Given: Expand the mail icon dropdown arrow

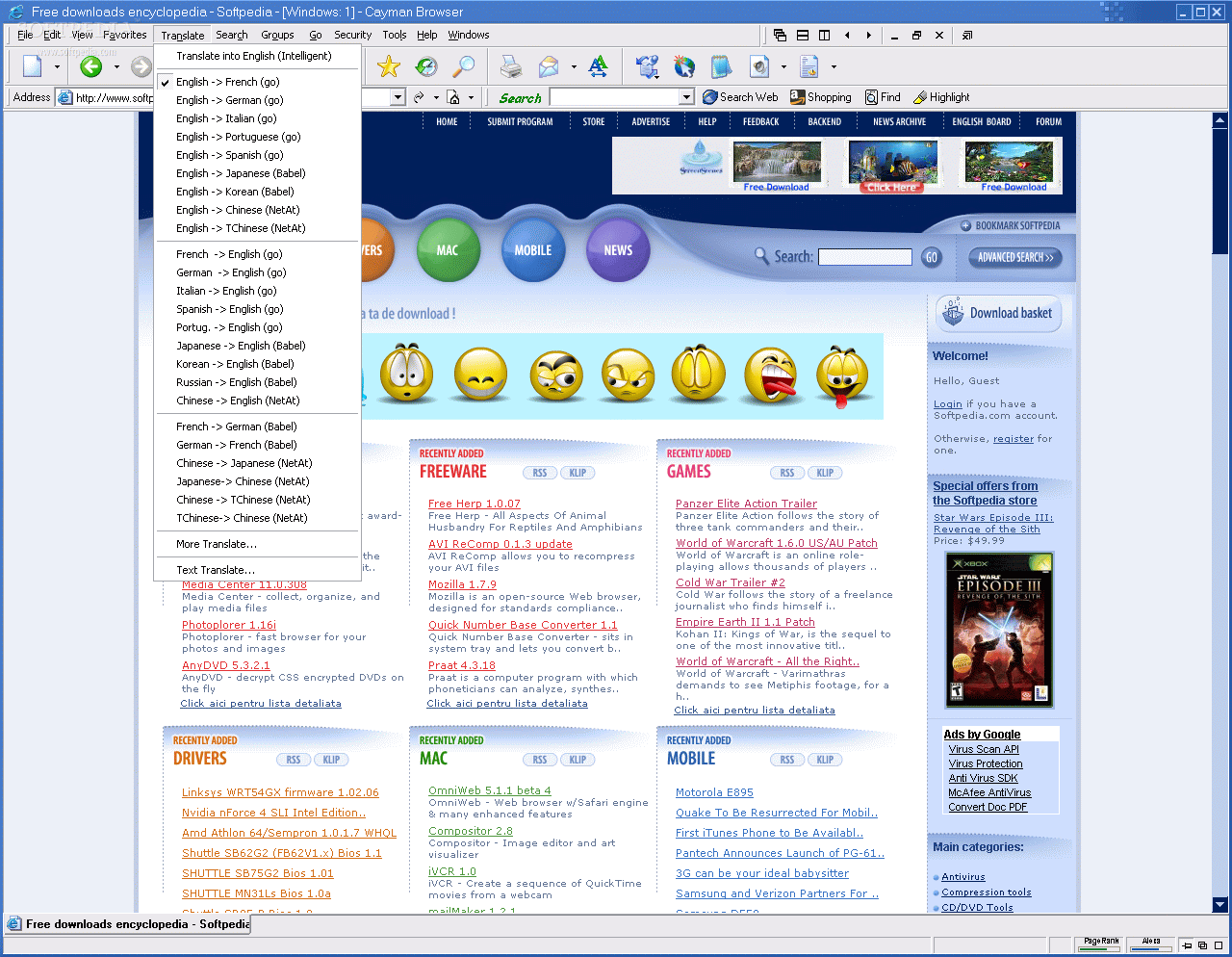Looking at the screenshot, I should (x=574, y=67).
